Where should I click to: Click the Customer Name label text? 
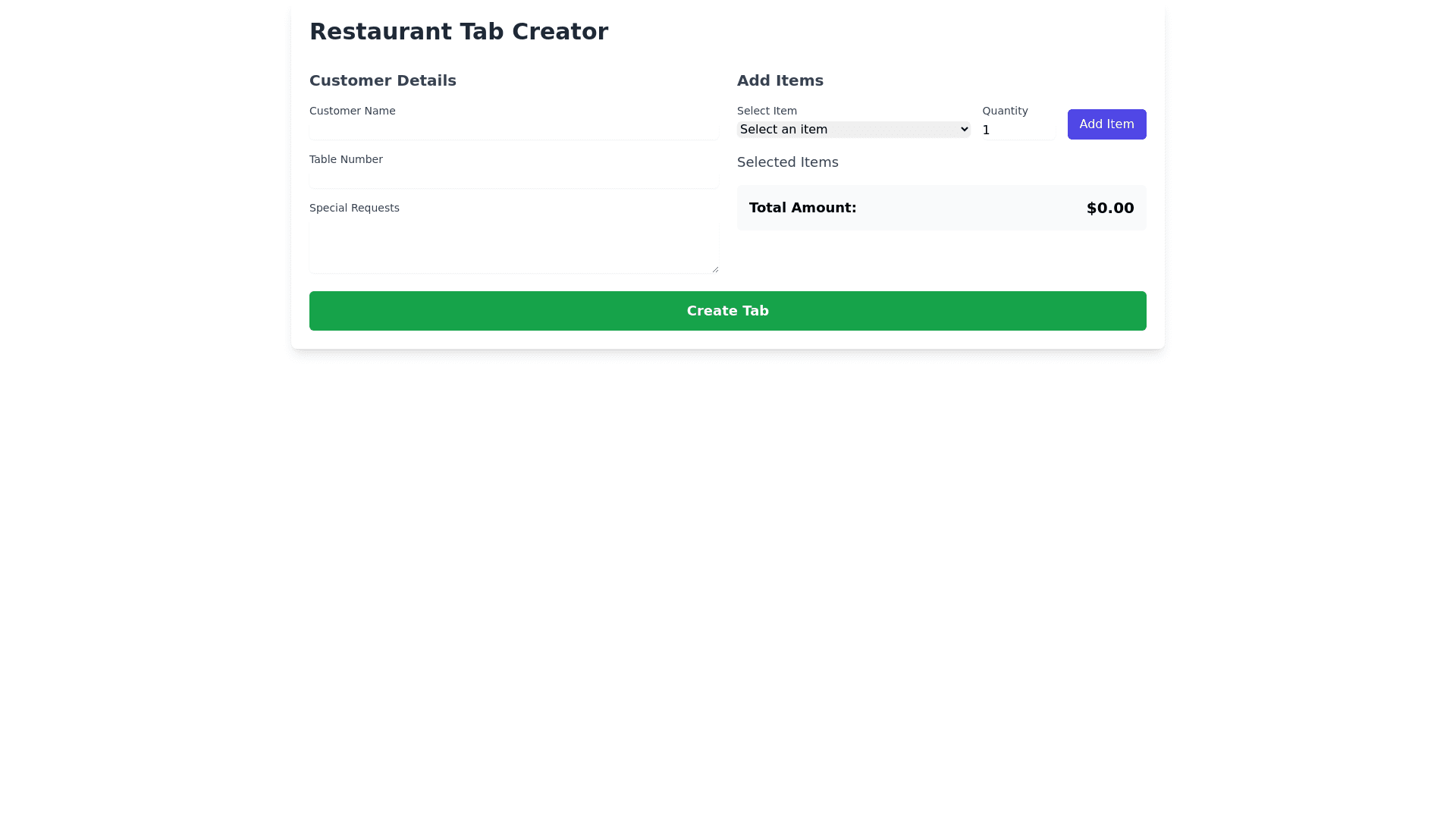pos(352,110)
